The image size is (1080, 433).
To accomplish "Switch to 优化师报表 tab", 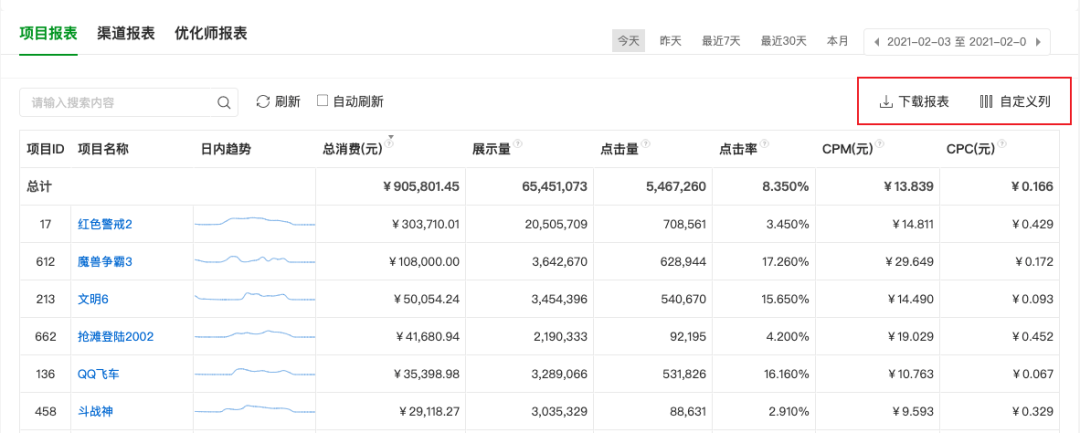I will point(211,33).
